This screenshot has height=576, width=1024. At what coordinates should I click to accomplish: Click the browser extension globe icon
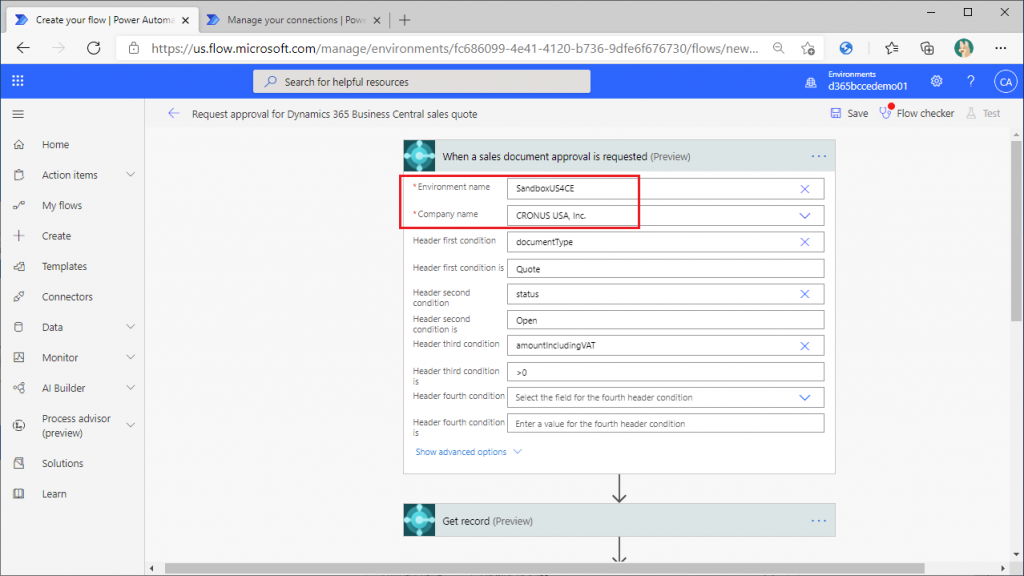[x=846, y=48]
